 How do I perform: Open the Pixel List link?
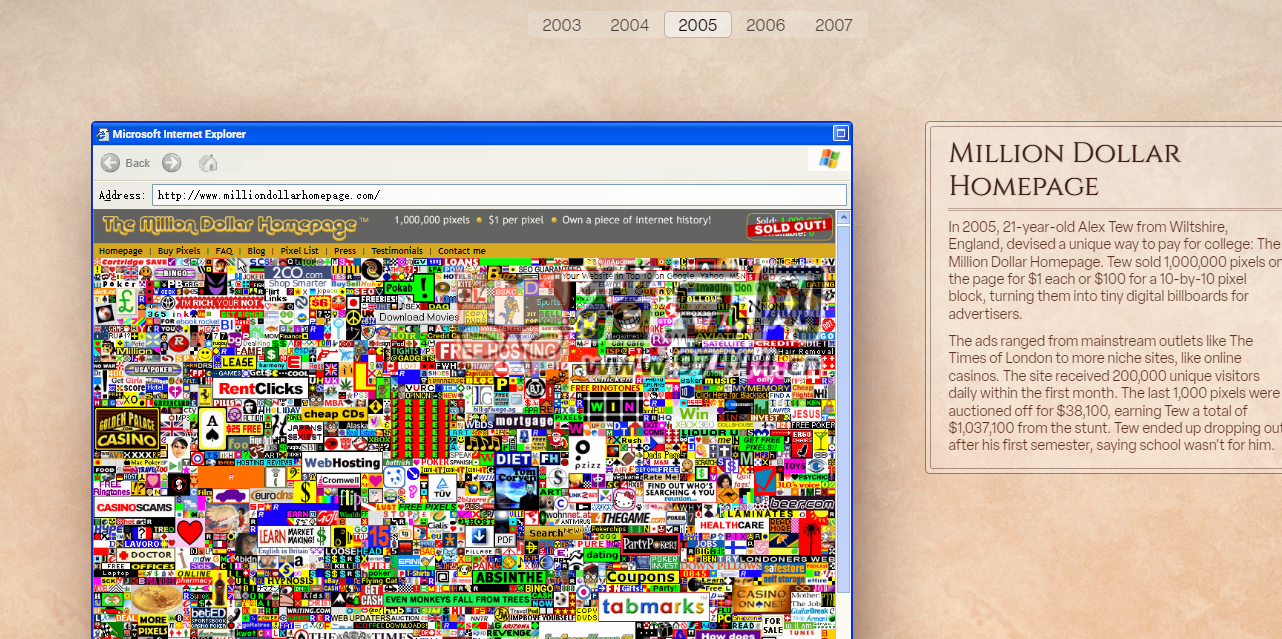(x=299, y=251)
